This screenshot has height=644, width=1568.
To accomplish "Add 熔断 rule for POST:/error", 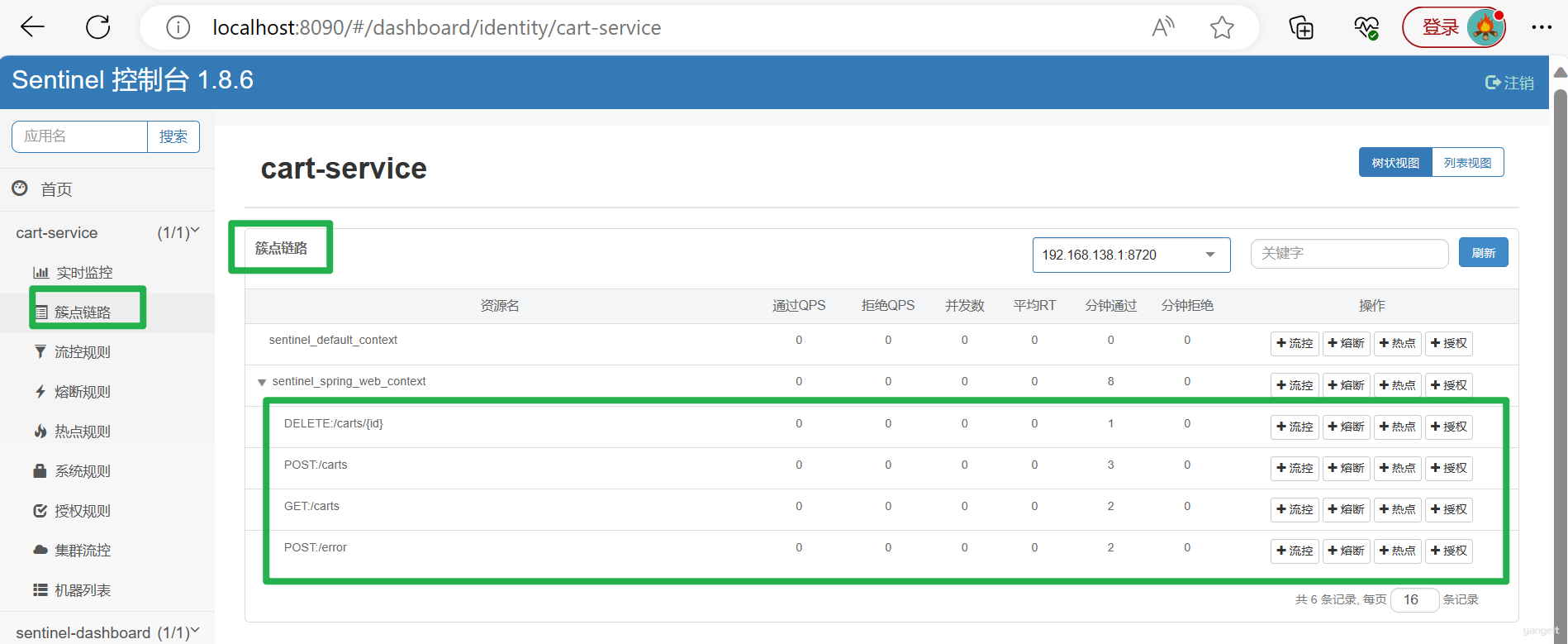I will 1346,551.
